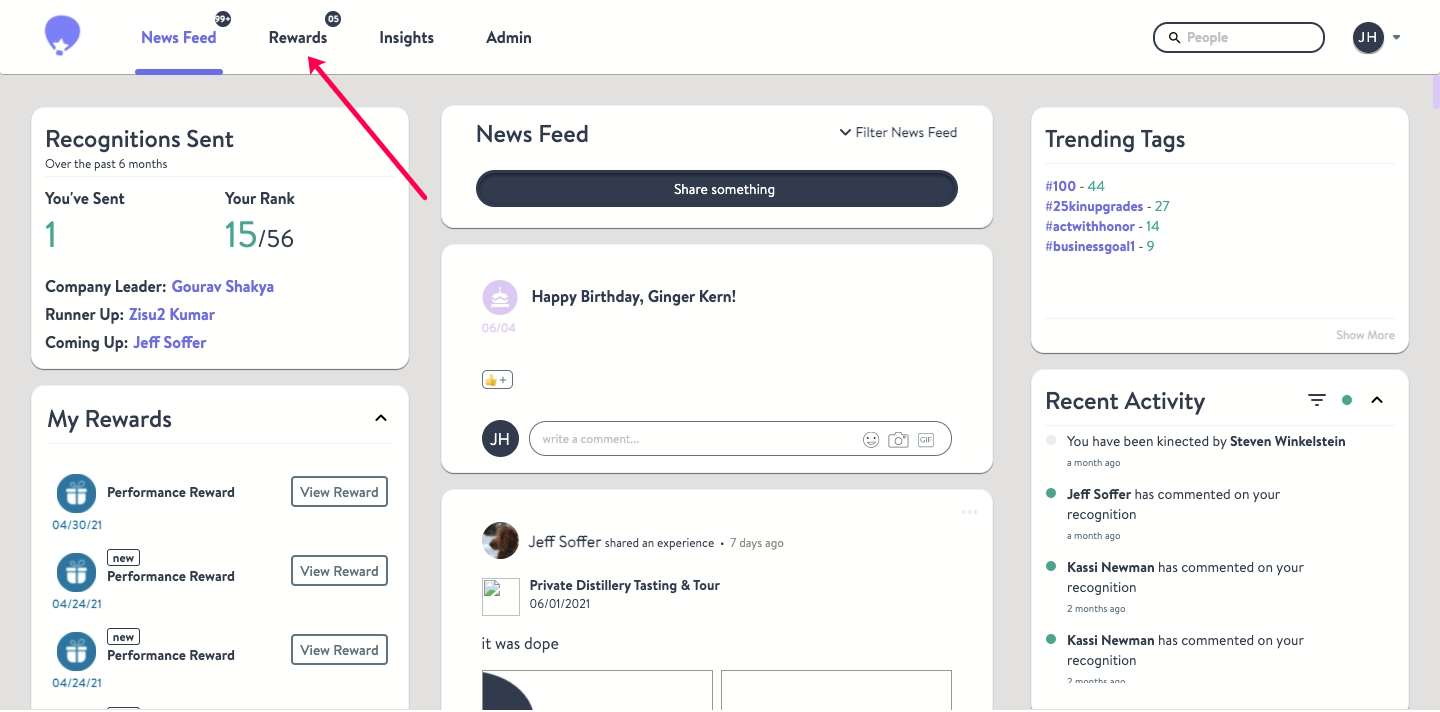Click the JH avatar beside comment box

(x=500, y=439)
